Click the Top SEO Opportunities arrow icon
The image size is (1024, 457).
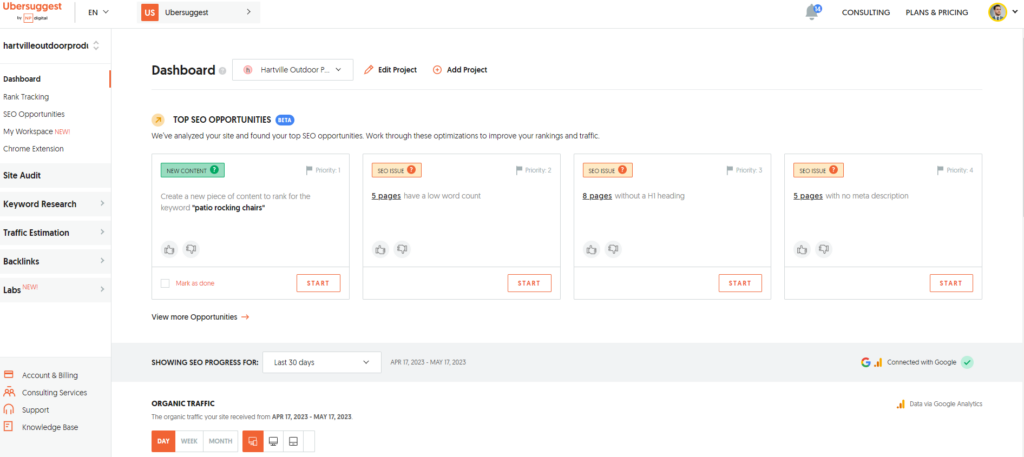158,120
